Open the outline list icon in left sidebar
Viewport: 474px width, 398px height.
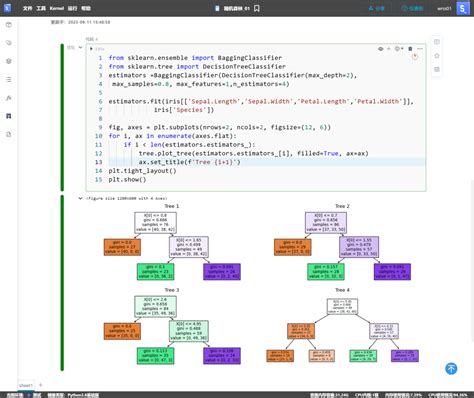tap(9, 79)
